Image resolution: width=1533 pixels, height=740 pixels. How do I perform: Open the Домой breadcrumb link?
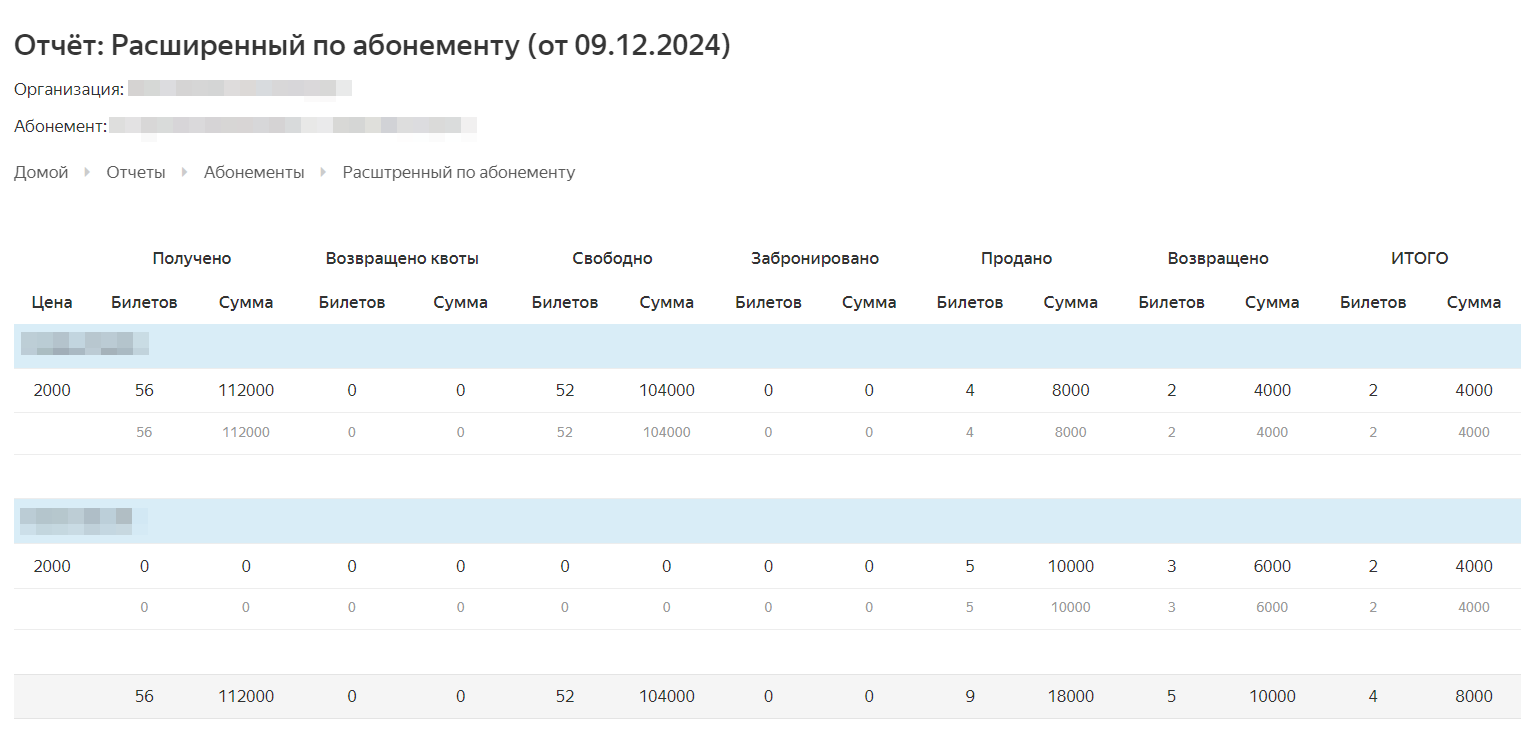pos(41,172)
